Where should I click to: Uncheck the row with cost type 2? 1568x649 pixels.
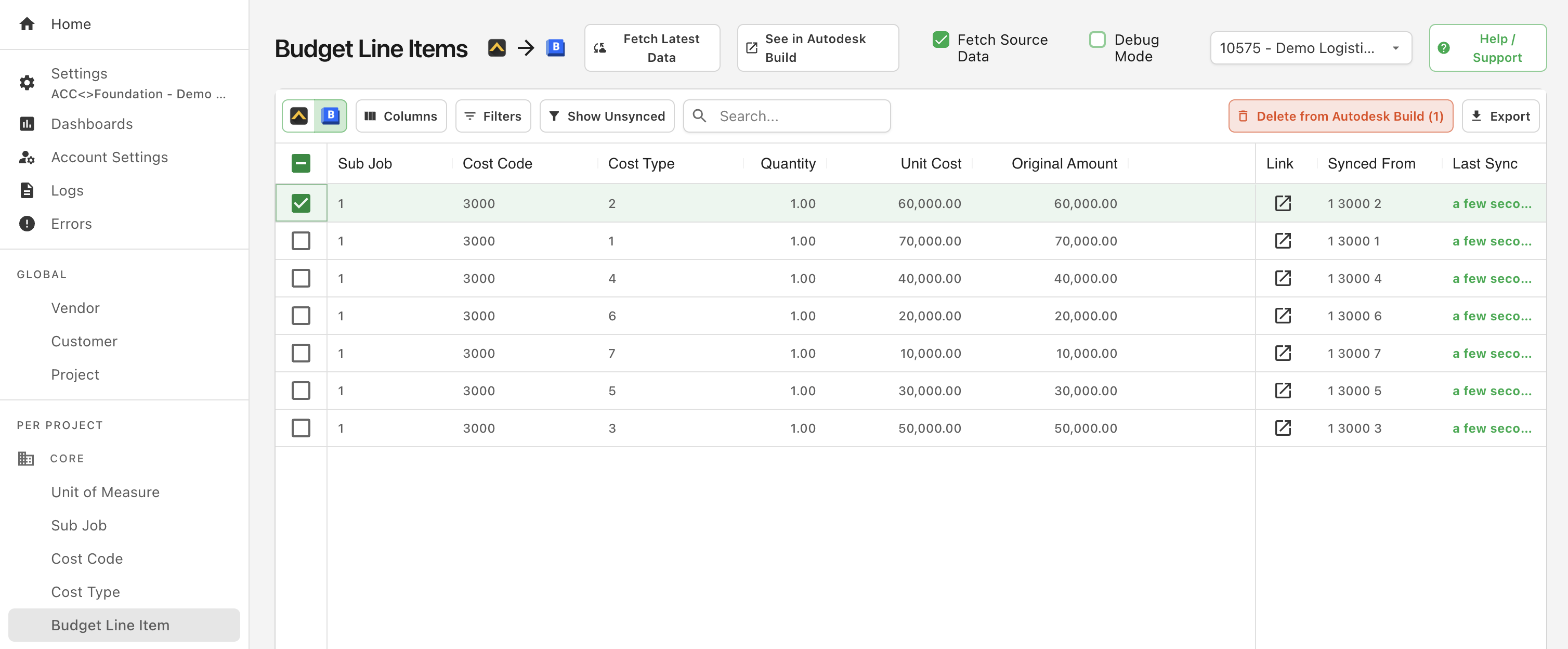tap(300, 203)
